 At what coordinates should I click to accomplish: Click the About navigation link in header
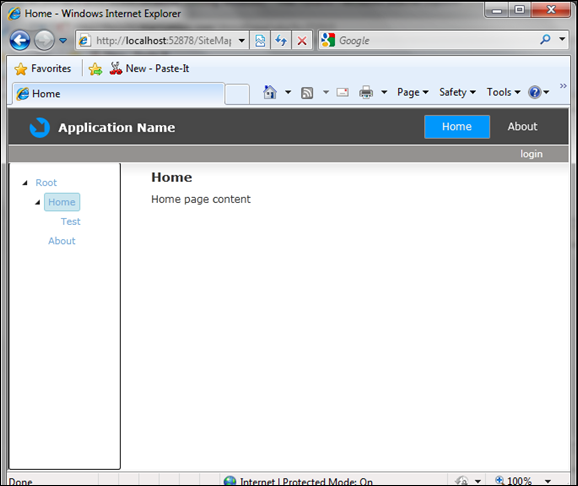522,126
